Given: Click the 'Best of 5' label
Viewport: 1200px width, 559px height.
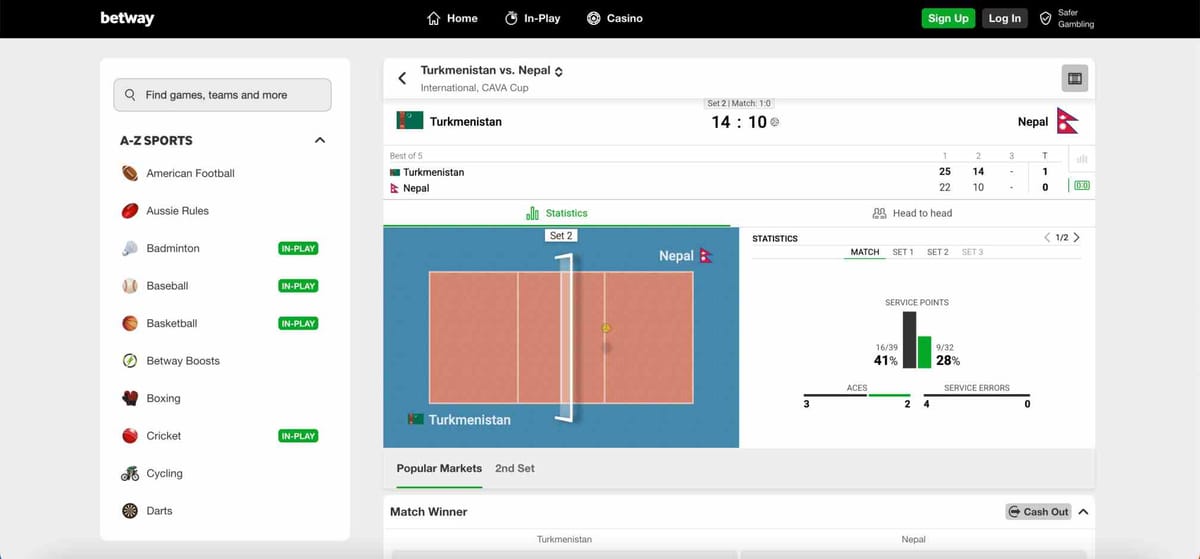Looking at the screenshot, I should [406, 156].
